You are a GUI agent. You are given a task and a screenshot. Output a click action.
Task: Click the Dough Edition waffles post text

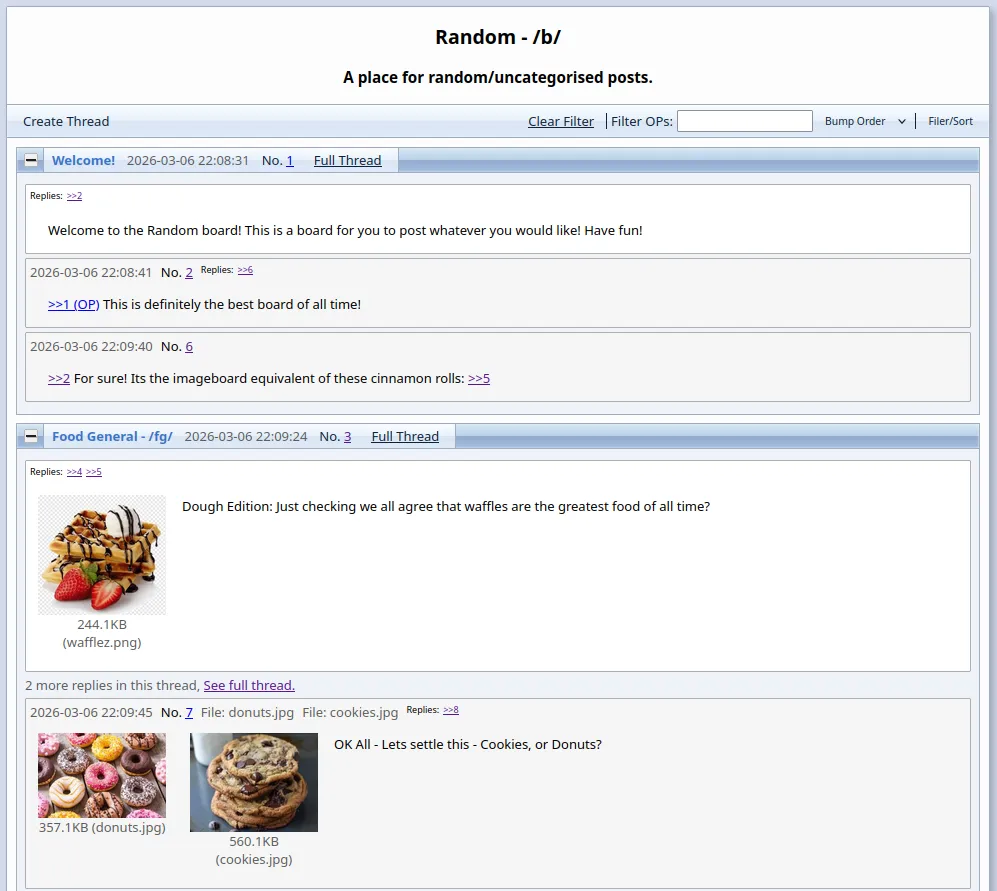point(446,506)
